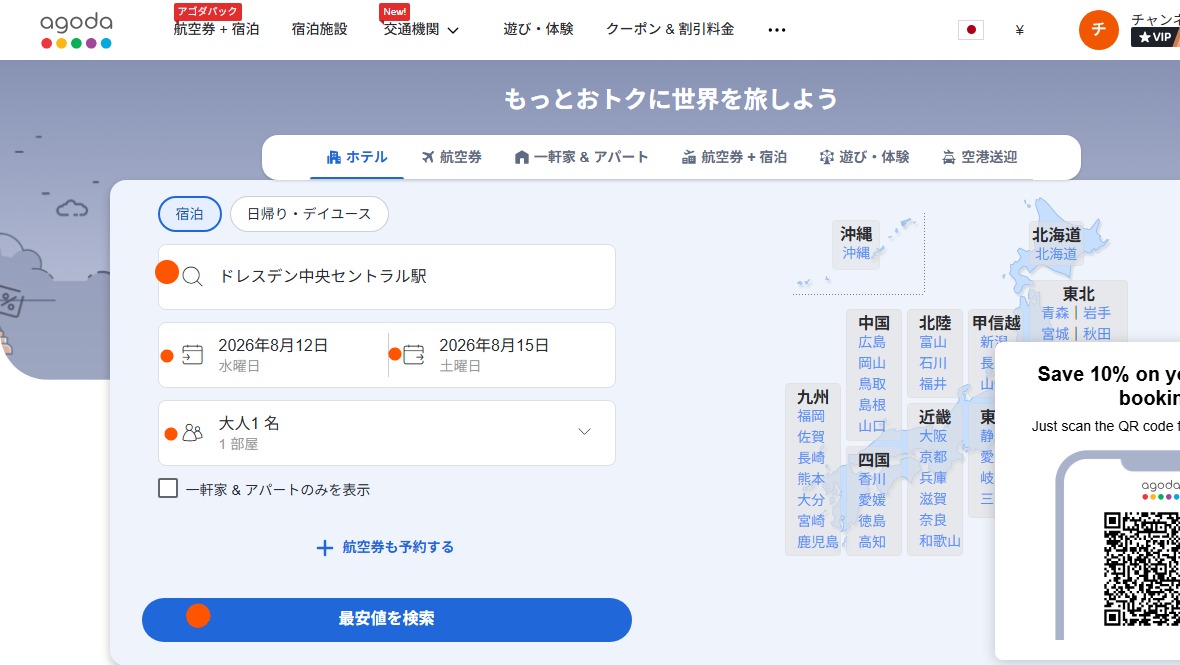Choose the 日帰り・デイユース option
This screenshot has height=665, width=1180.
coord(309,214)
